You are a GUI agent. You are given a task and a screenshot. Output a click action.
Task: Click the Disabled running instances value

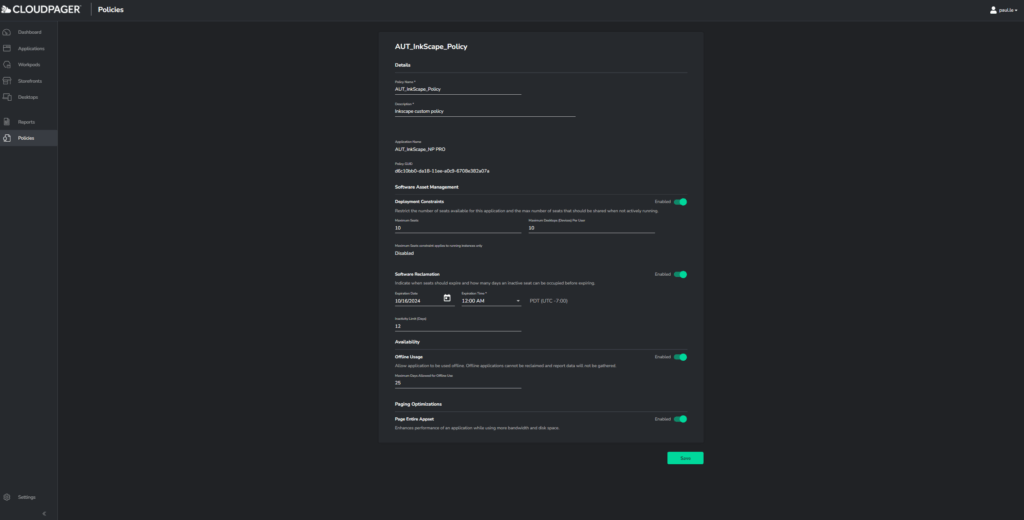coord(404,253)
